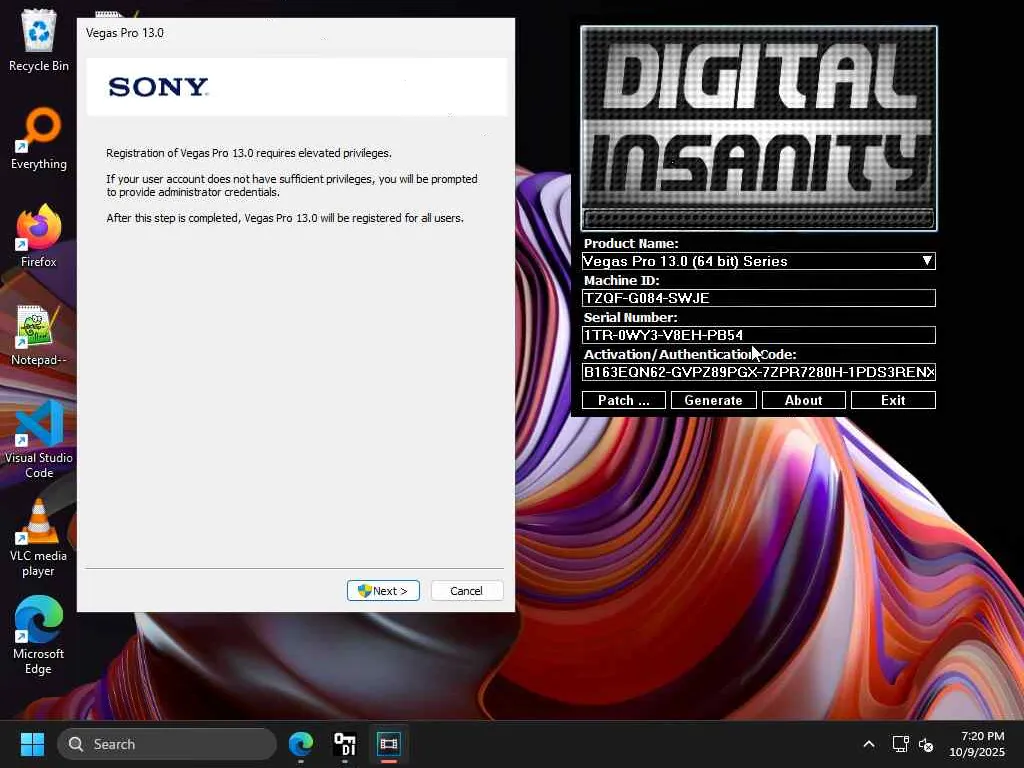Open the Firefox desktop shortcut
This screenshot has width=1024, height=768.
39,236
